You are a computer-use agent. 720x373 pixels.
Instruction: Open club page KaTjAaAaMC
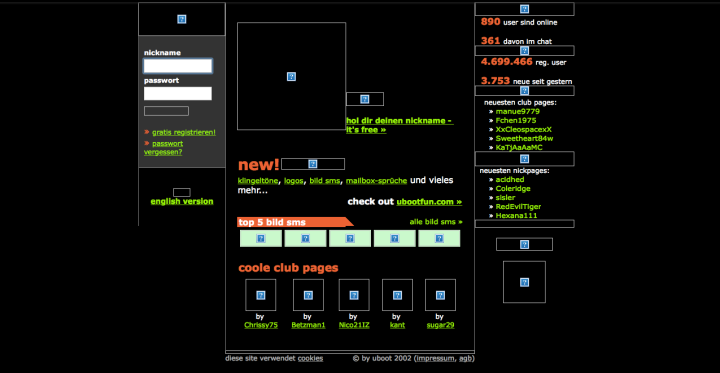click(519, 147)
